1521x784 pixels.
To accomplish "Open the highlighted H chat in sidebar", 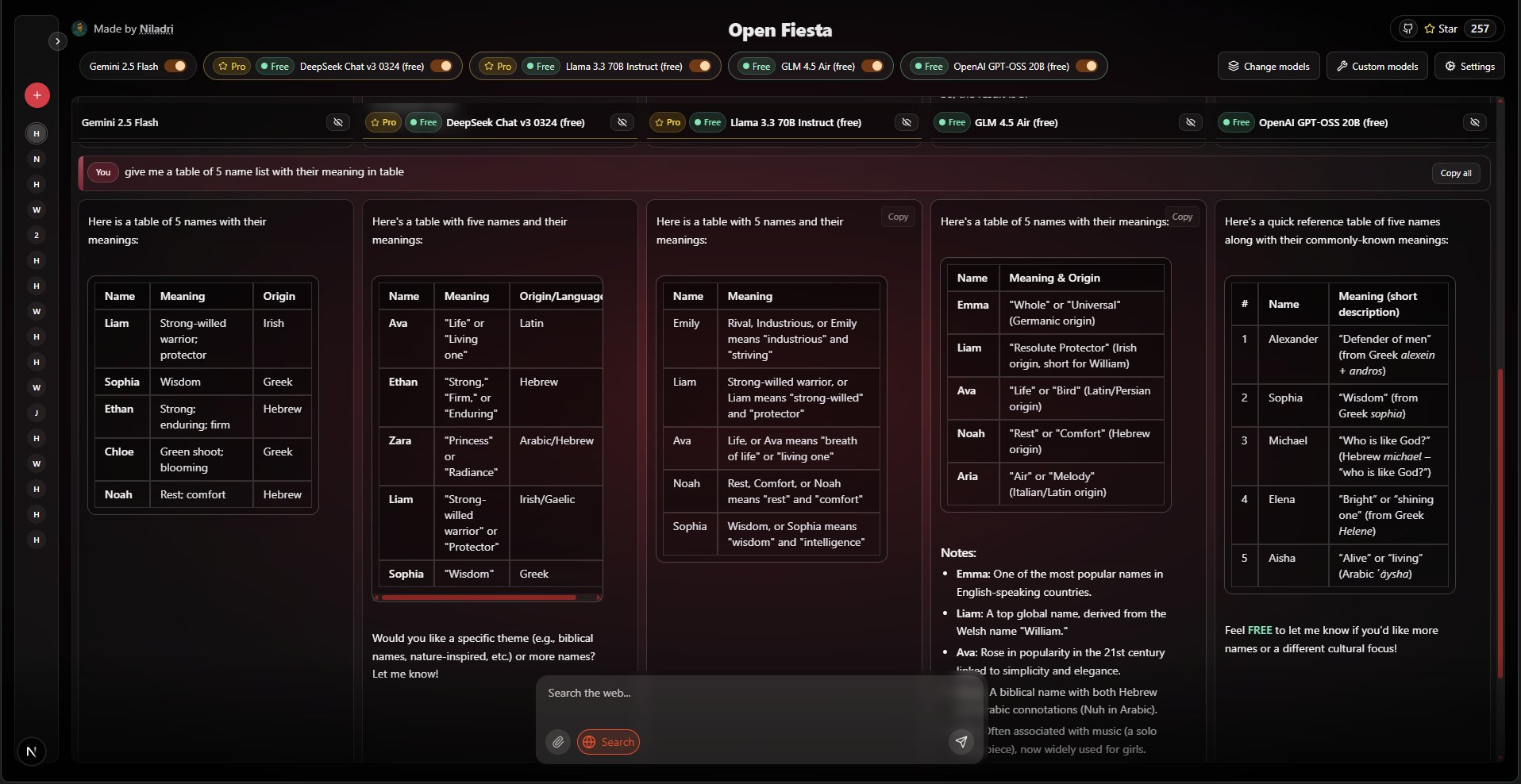I will click(37, 133).
